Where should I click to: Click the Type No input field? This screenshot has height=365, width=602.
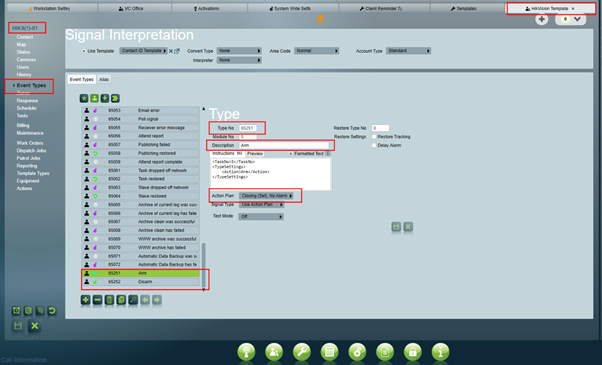pyautogui.click(x=248, y=128)
